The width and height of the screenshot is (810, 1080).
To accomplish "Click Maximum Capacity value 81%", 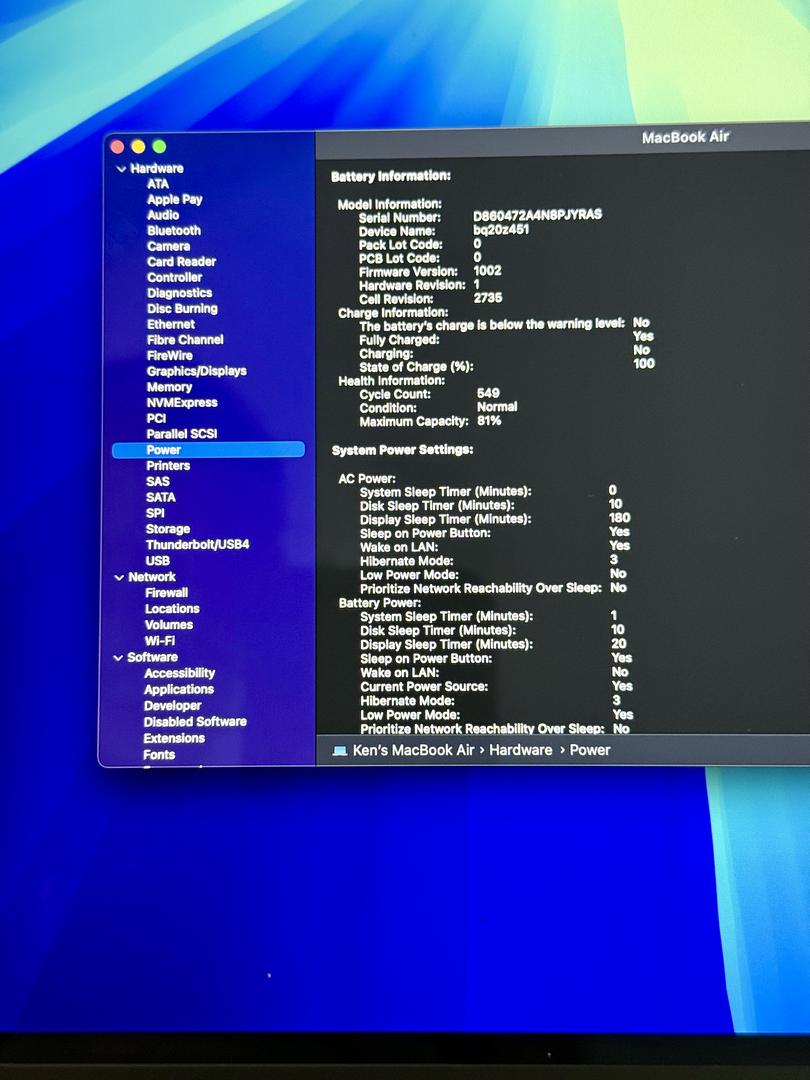I will [488, 420].
